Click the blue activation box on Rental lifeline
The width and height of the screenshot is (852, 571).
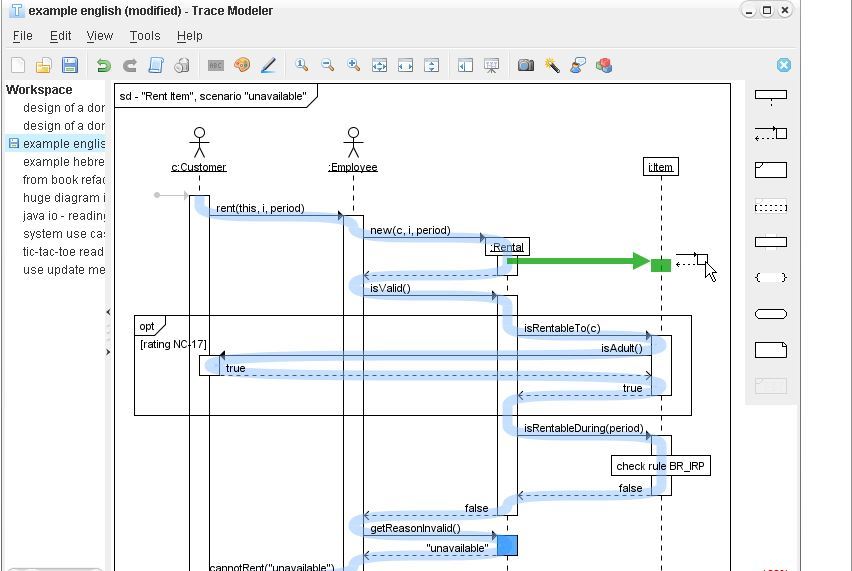[x=507, y=546]
